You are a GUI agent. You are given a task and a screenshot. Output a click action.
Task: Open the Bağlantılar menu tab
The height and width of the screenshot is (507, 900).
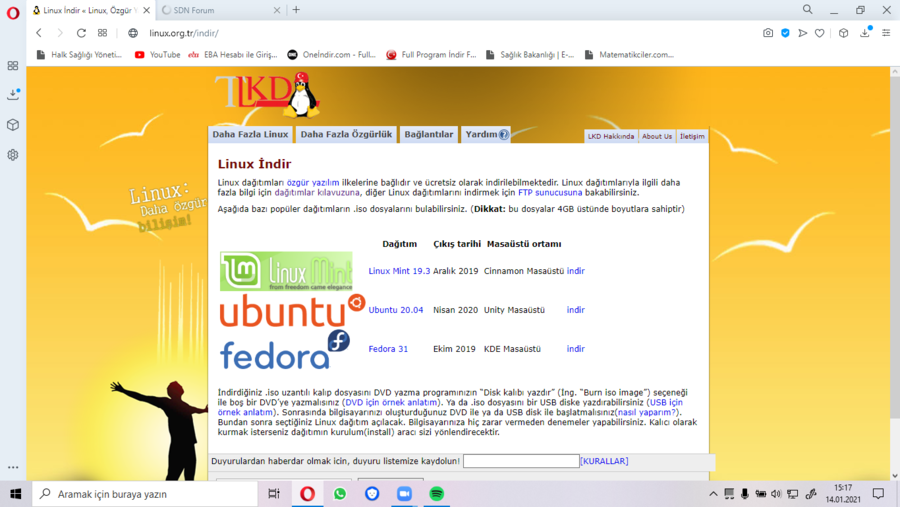(x=429, y=134)
